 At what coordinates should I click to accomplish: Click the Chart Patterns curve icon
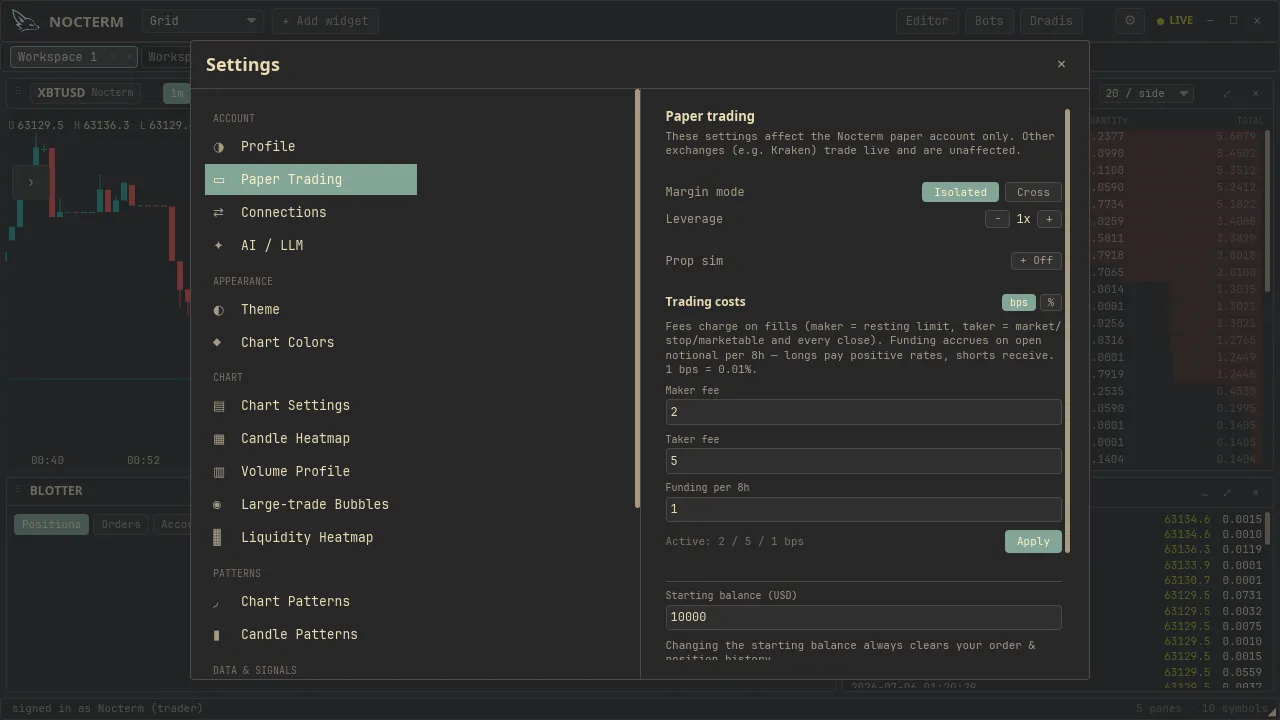pos(217,603)
